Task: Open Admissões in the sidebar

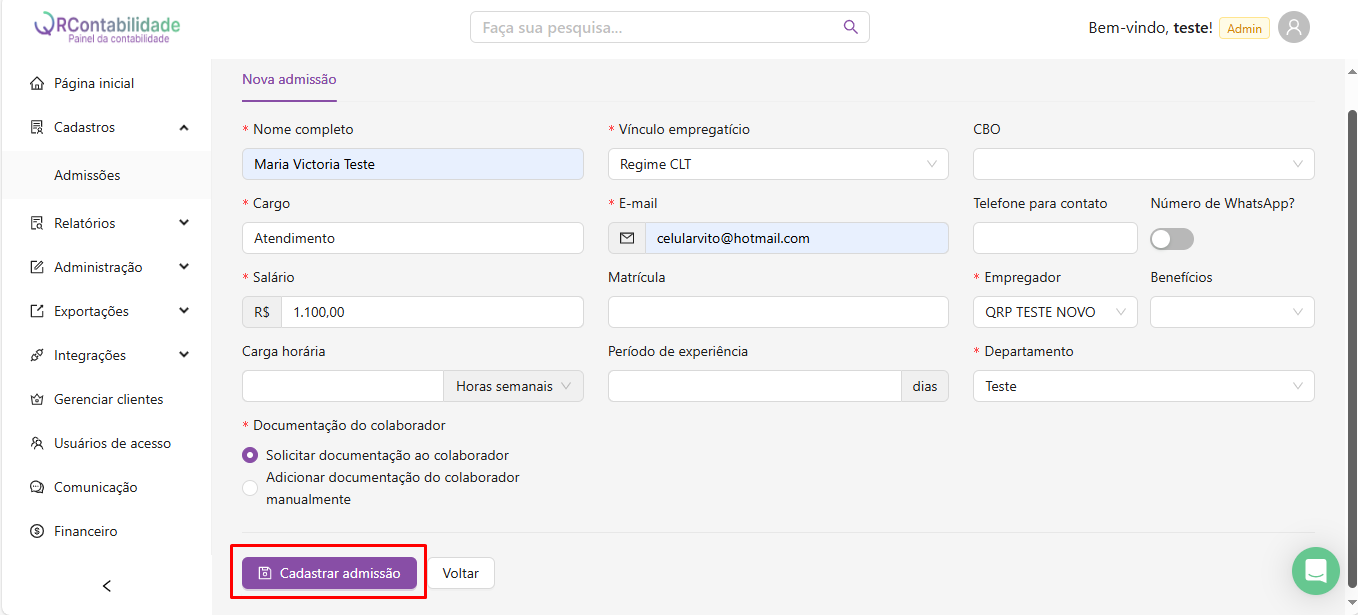Action: click(x=87, y=175)
